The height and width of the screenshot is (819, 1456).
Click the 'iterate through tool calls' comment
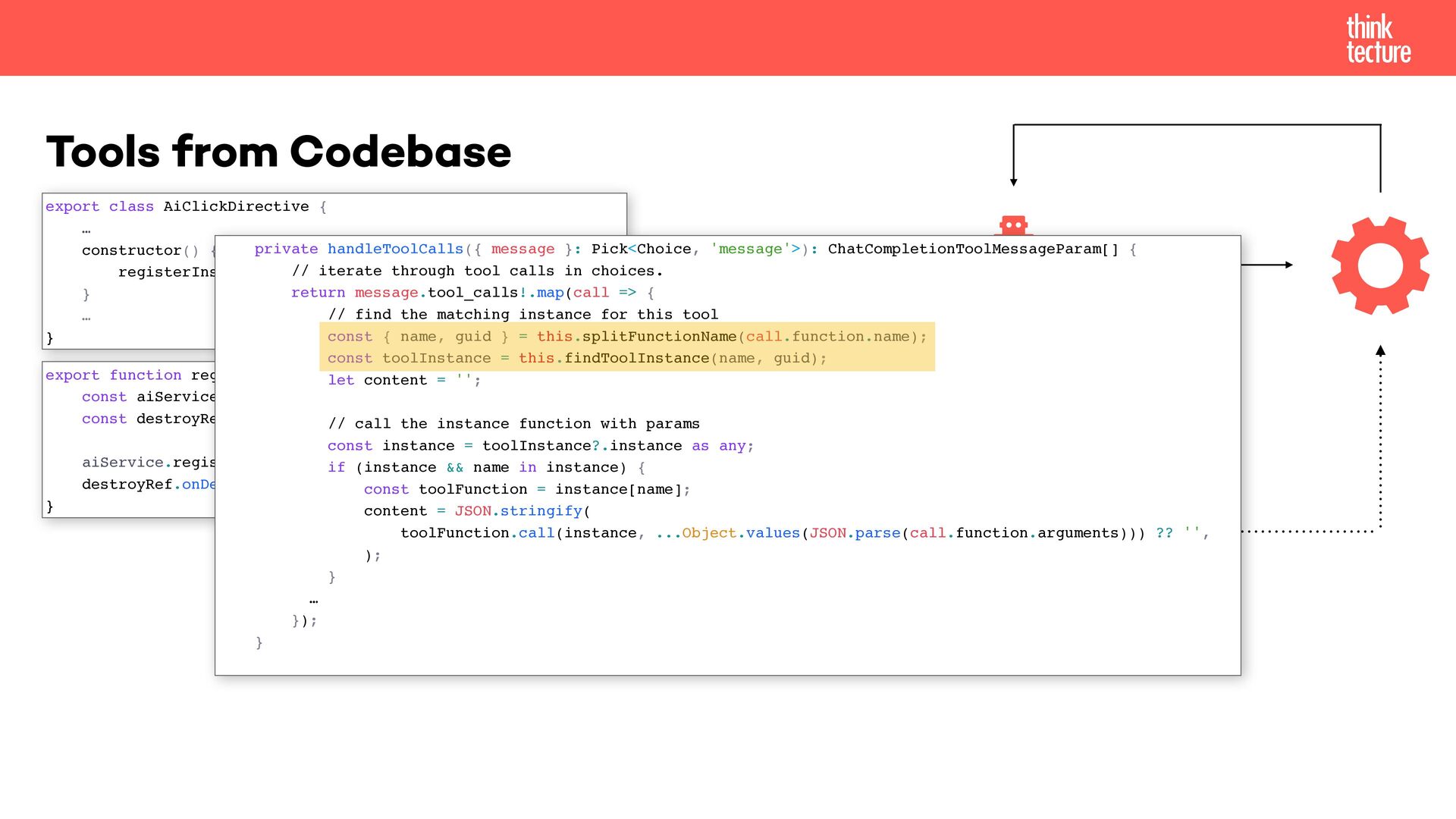point(477,271)
